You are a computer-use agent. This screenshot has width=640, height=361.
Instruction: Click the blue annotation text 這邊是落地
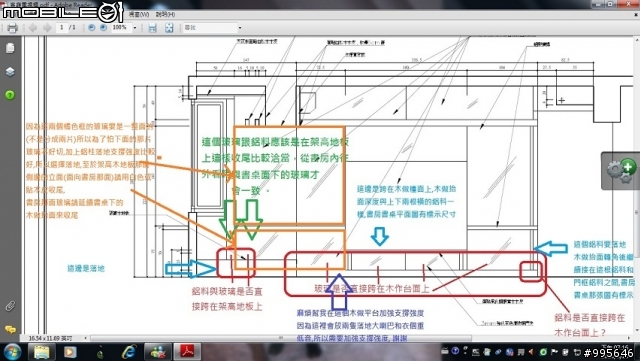coord(86,268)
